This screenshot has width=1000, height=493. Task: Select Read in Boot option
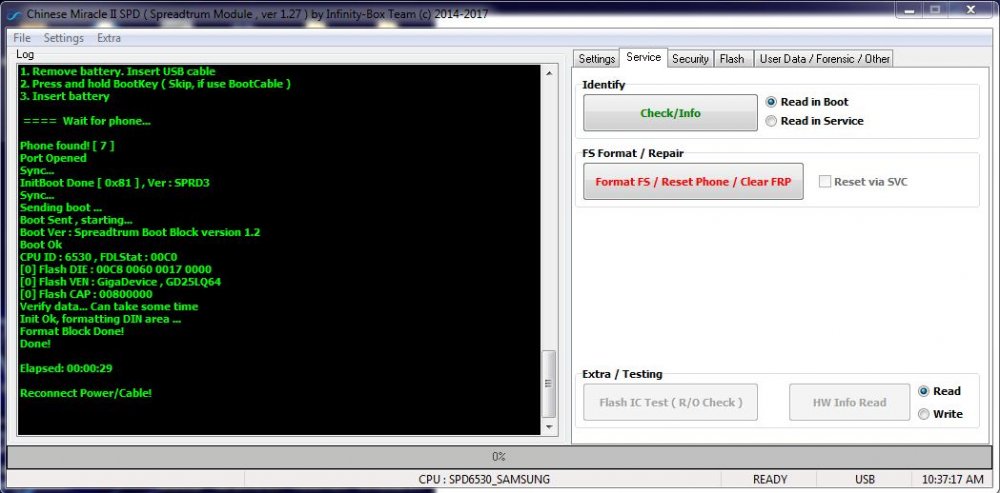point(807,102)
